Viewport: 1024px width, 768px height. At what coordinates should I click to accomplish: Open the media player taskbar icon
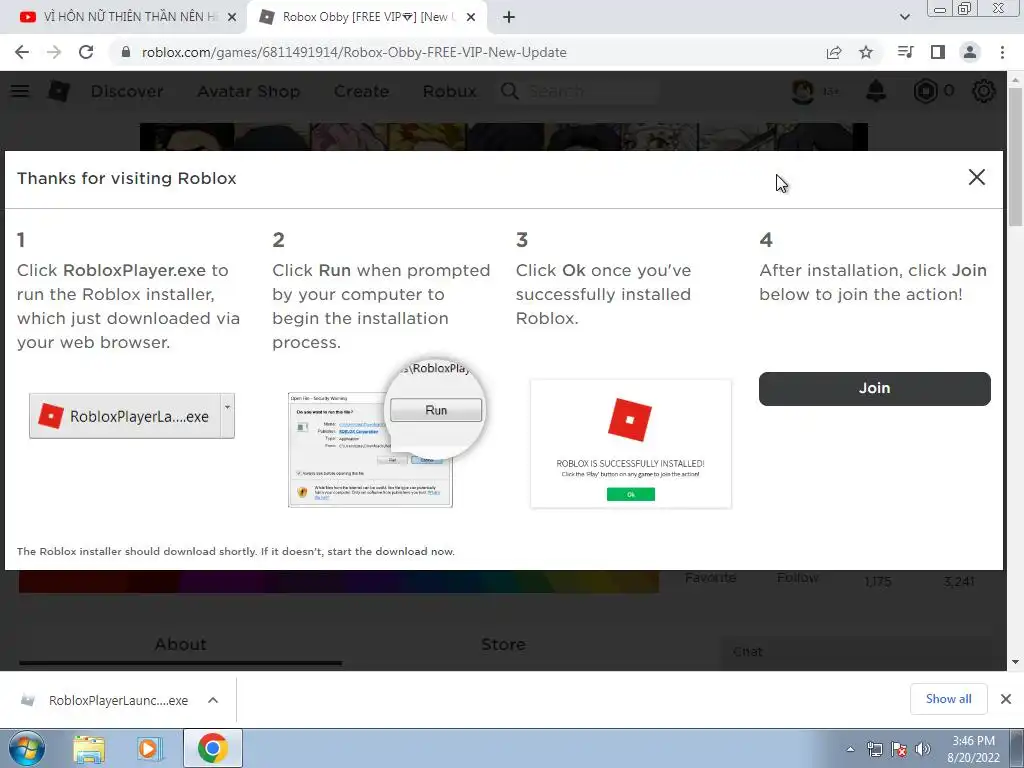[x=149, y=748]
